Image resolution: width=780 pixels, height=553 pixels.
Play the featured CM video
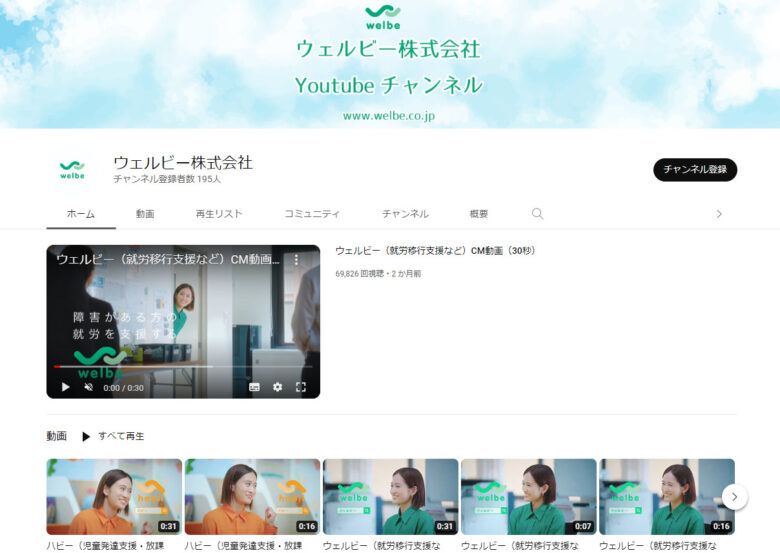[65, 387]
